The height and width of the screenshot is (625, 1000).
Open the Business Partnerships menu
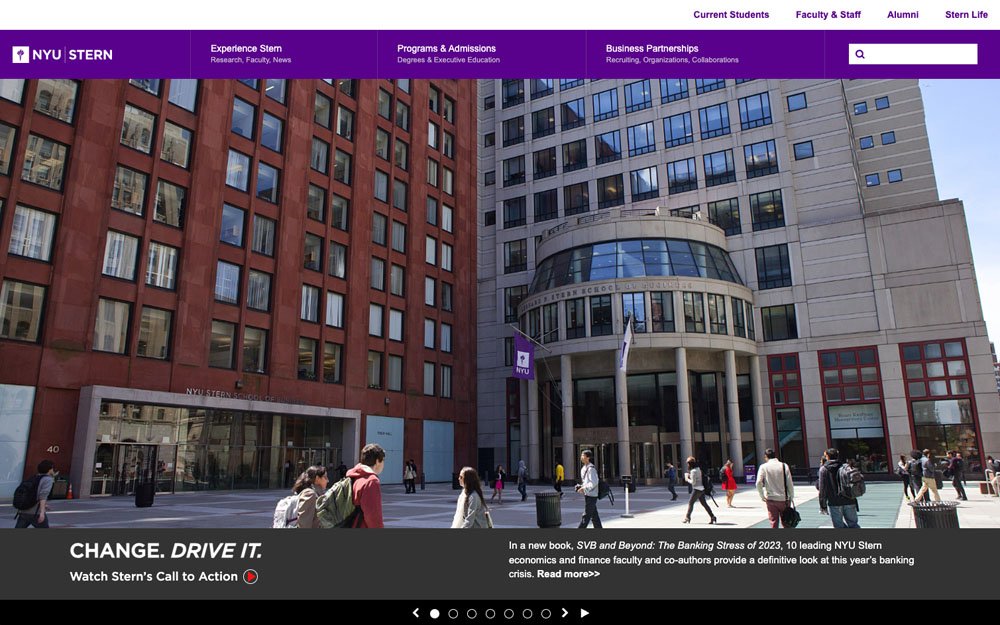pyautogui.click(x=672, y=54)
